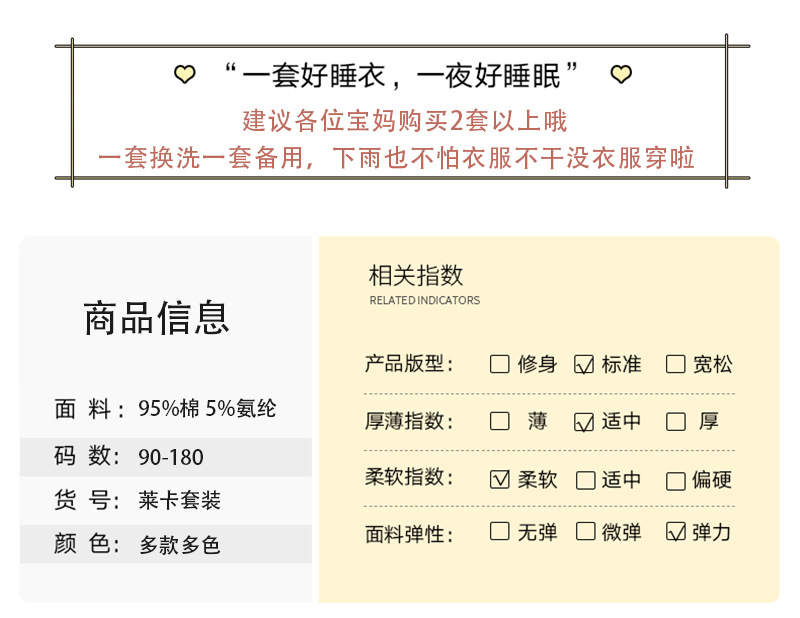Tick the 偏硬 checkbox
The image size is (800, 618).
click(x=675, y=480)
